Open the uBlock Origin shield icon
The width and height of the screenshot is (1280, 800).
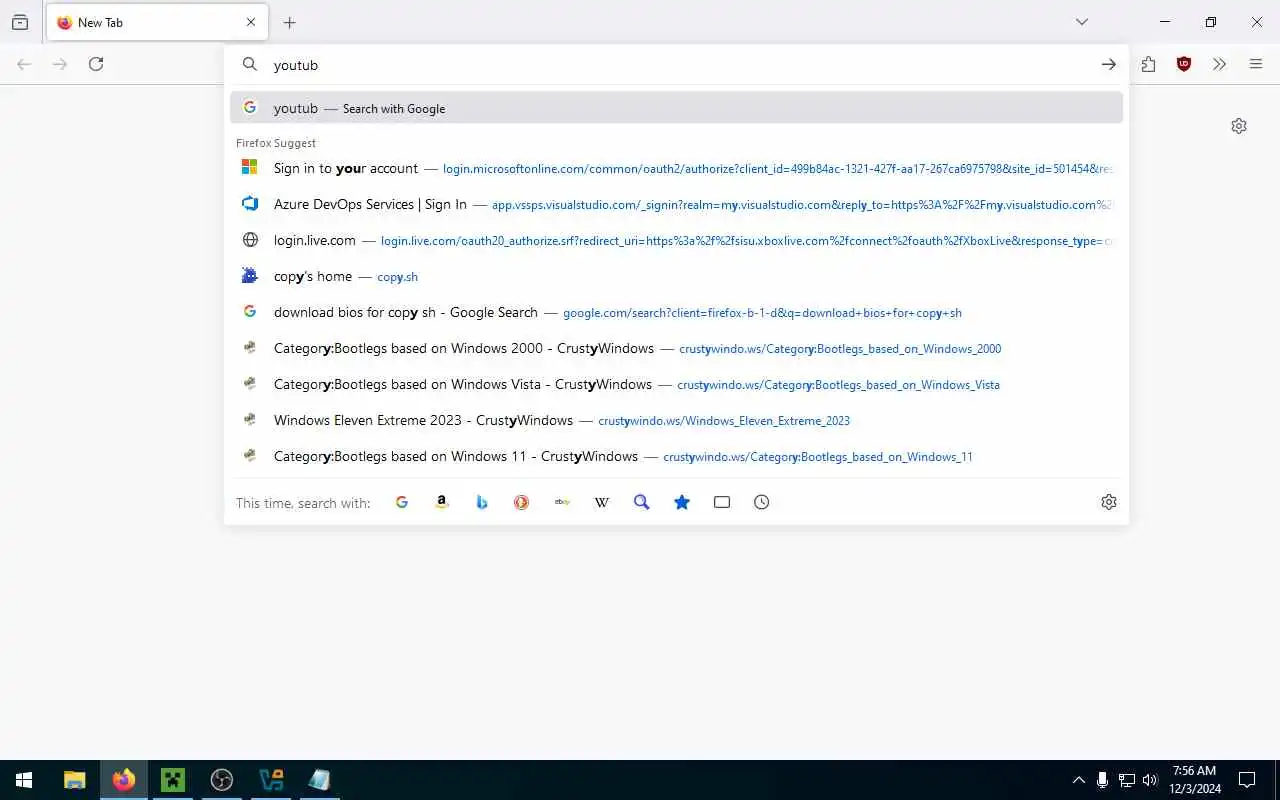tap(1184, 64)
